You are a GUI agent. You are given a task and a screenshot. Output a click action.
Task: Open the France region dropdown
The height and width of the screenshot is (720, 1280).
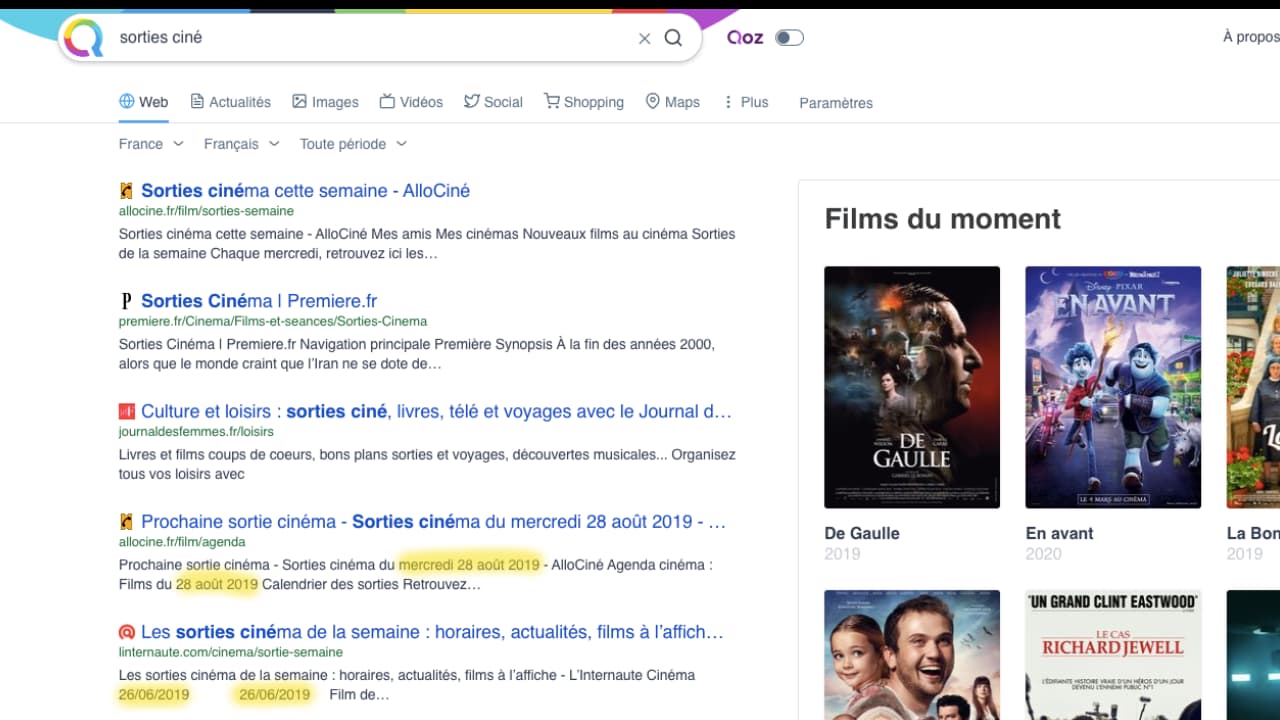point(151,144)
